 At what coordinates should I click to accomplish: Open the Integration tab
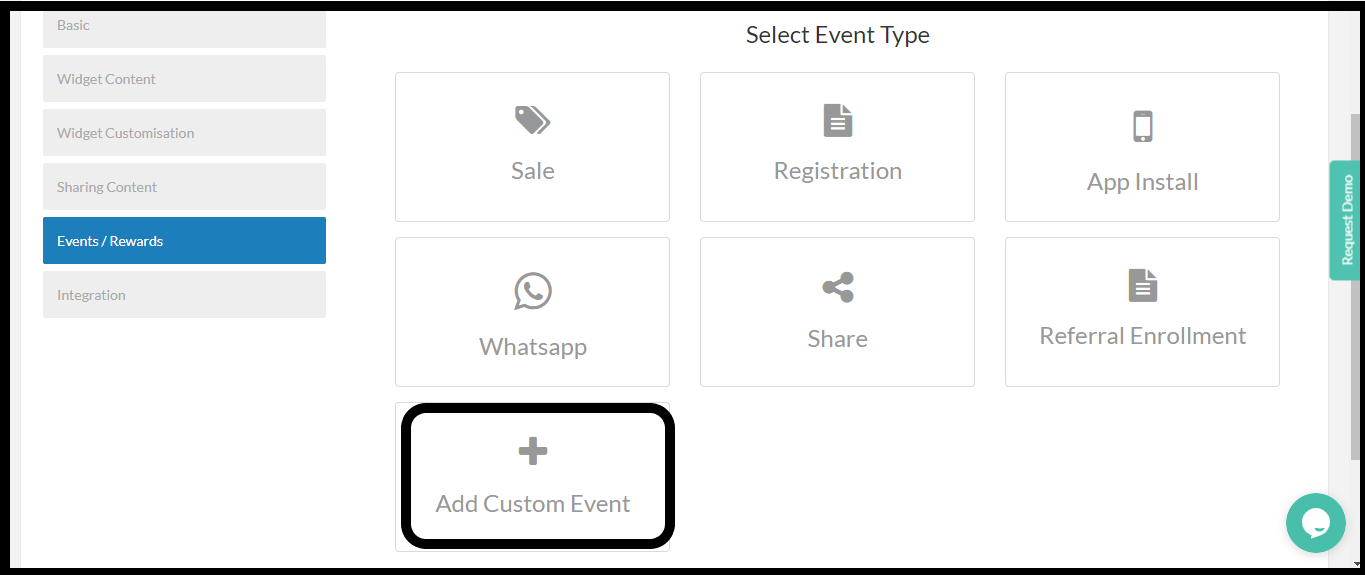point(184,295)
